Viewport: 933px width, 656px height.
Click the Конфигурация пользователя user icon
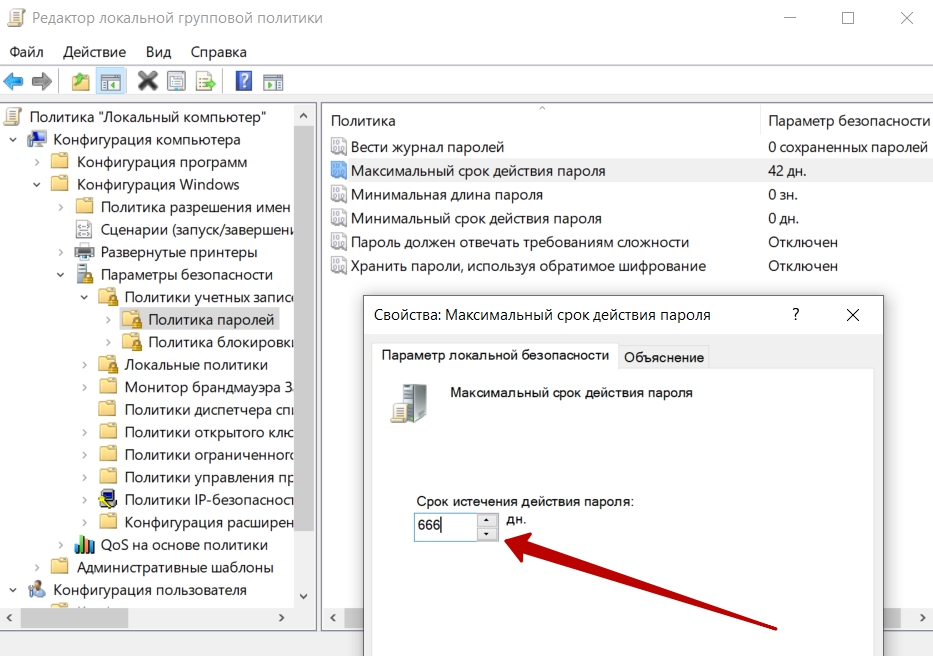click(x=37, y=589)
